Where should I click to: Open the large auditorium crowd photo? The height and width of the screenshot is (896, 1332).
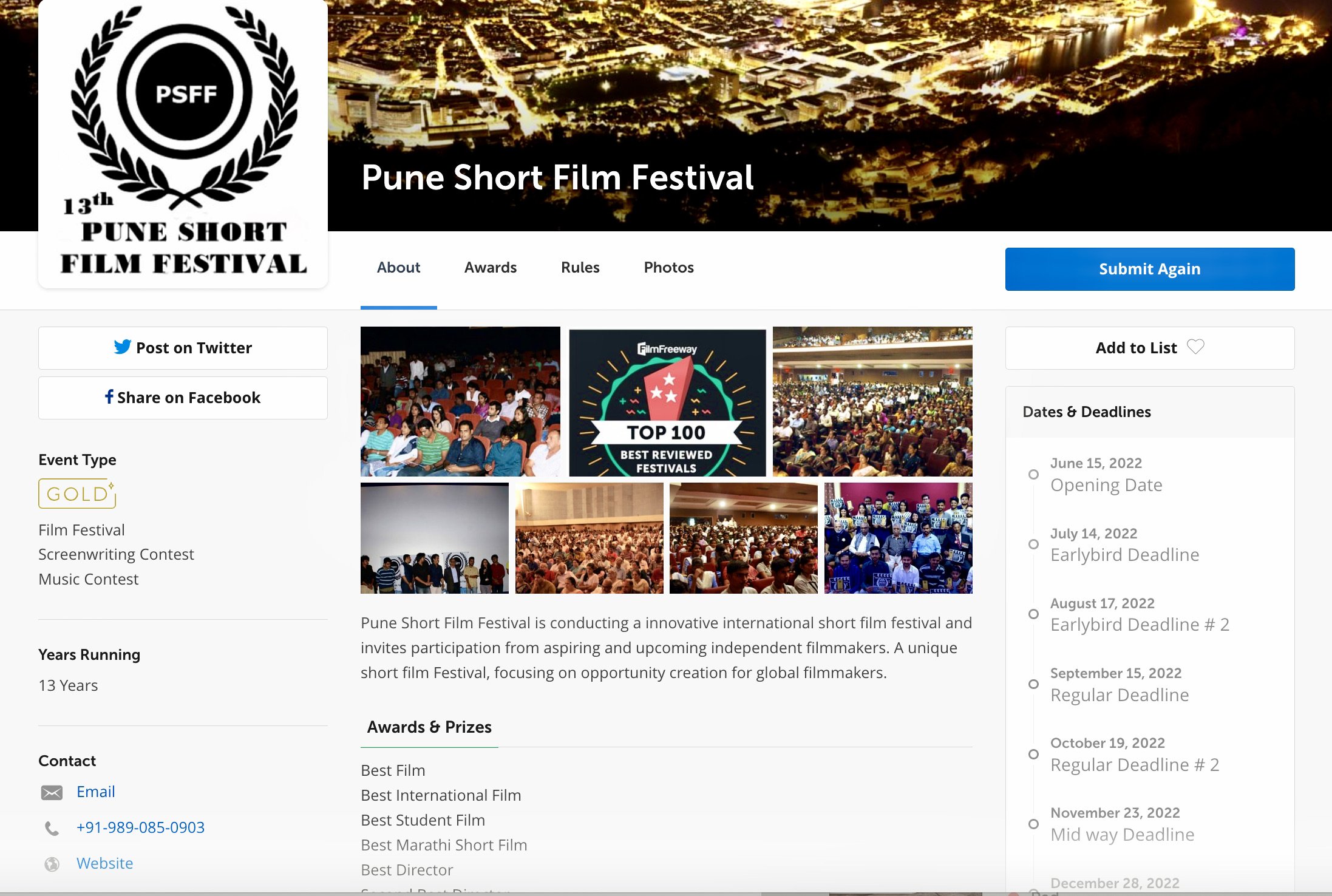[872, 401]
